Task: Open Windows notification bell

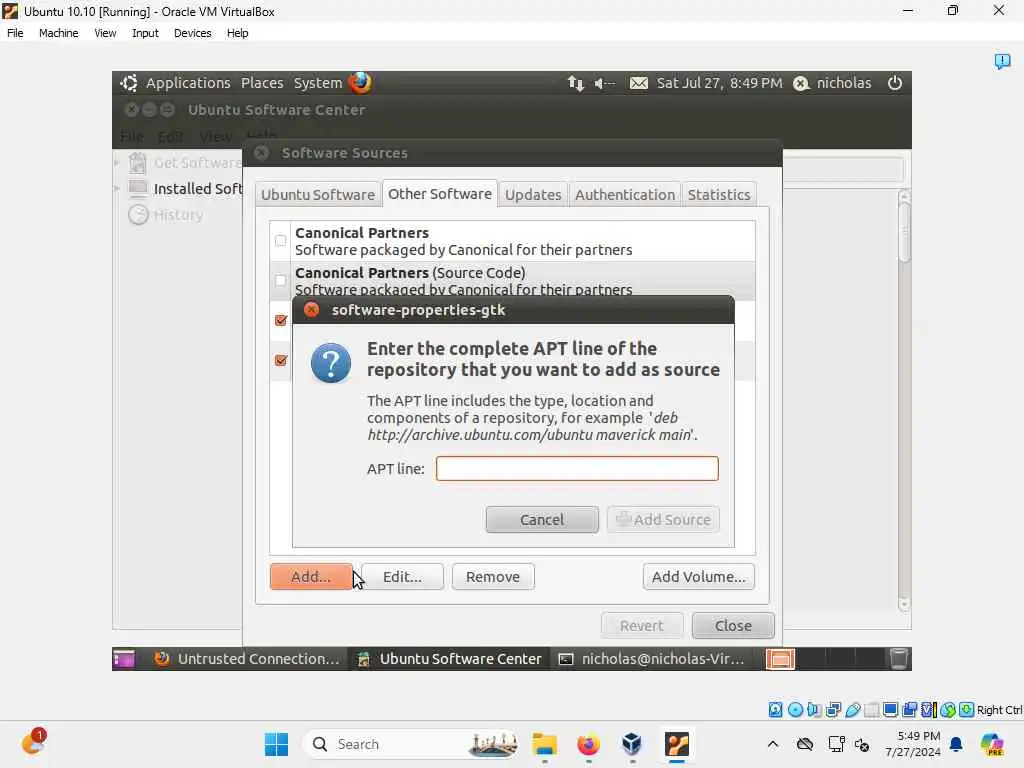Action: pos(956,744)
